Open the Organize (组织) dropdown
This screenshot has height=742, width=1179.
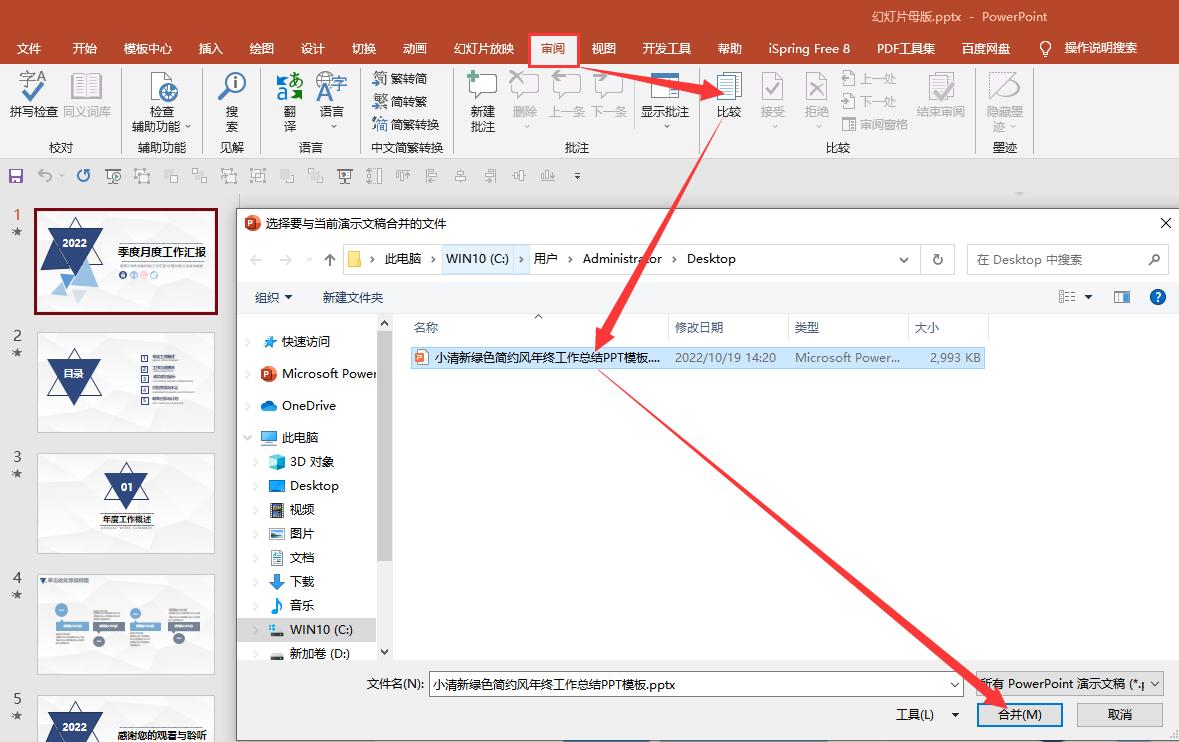click(273, 297)
